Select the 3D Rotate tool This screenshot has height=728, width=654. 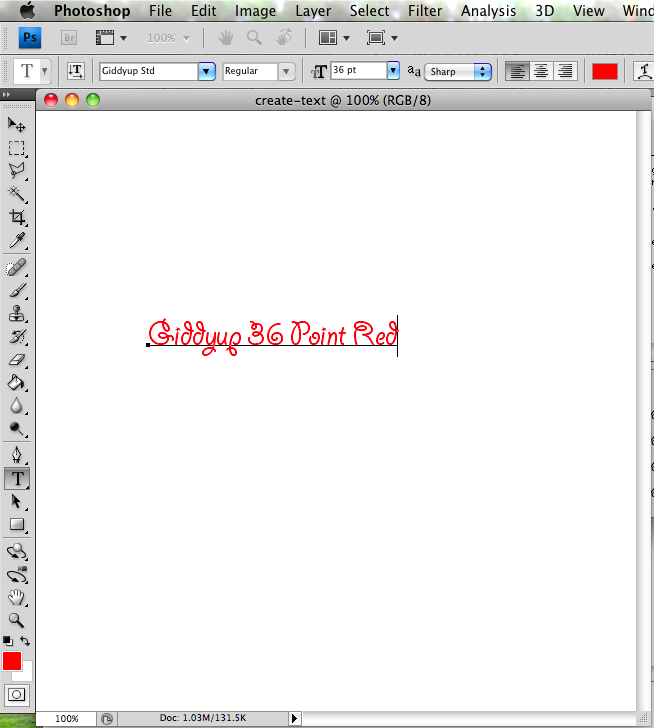coord(17,552)
